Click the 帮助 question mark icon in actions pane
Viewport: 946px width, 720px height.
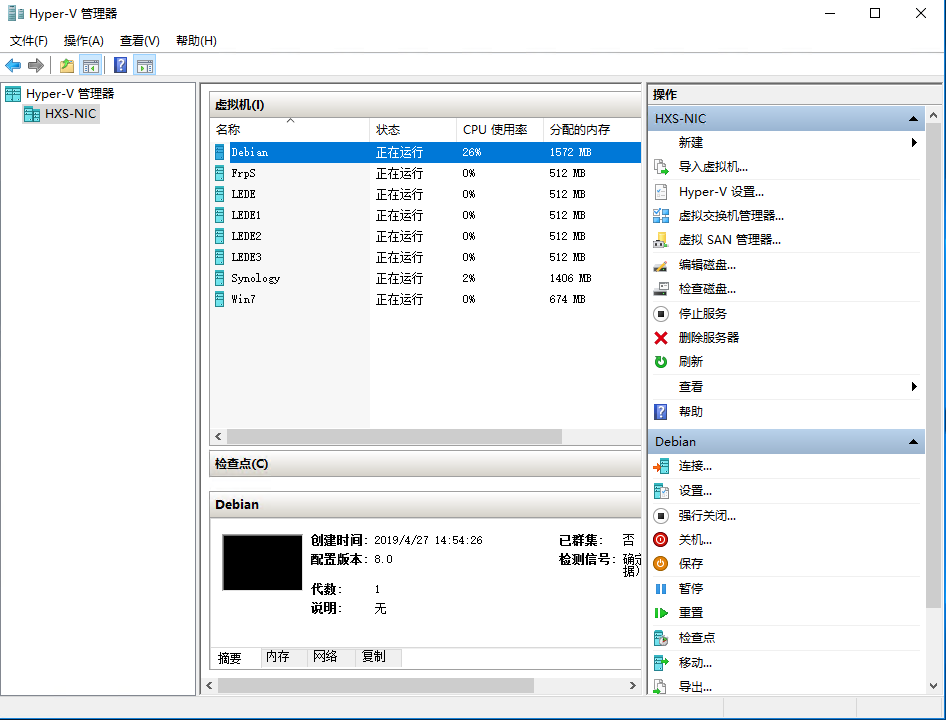661,412
